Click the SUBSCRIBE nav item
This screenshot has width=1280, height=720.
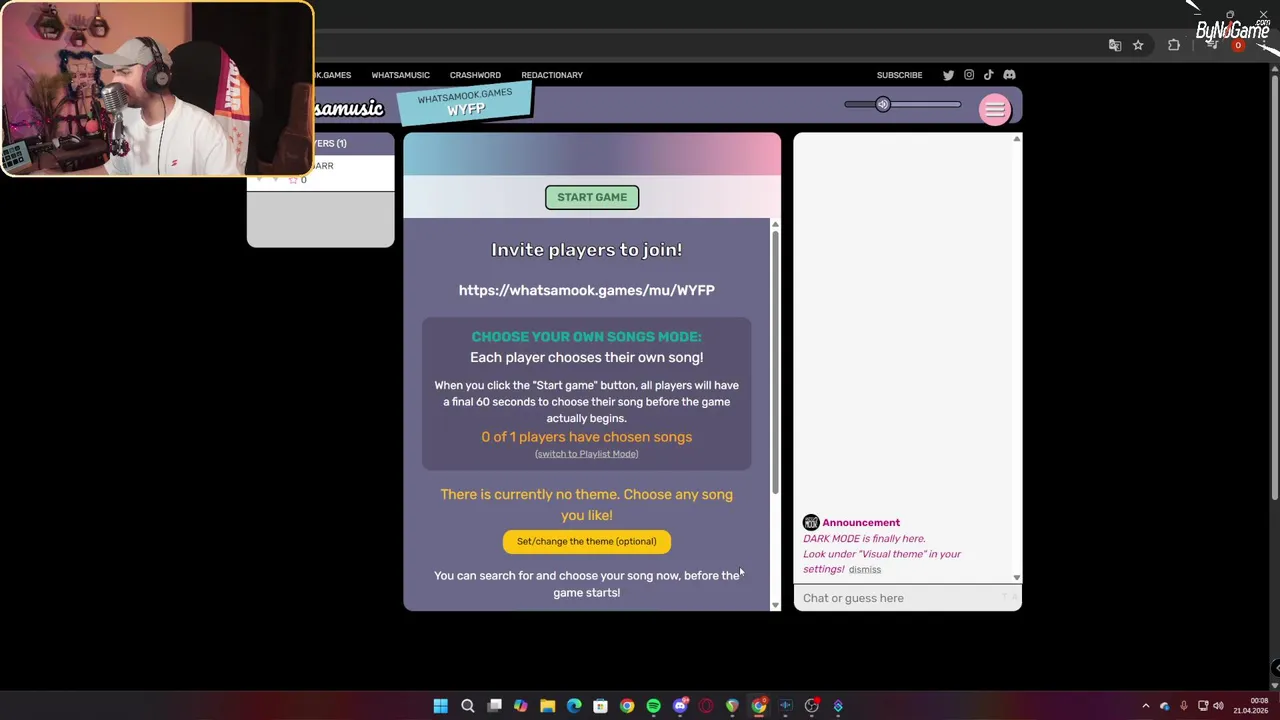tap(899, 75)
